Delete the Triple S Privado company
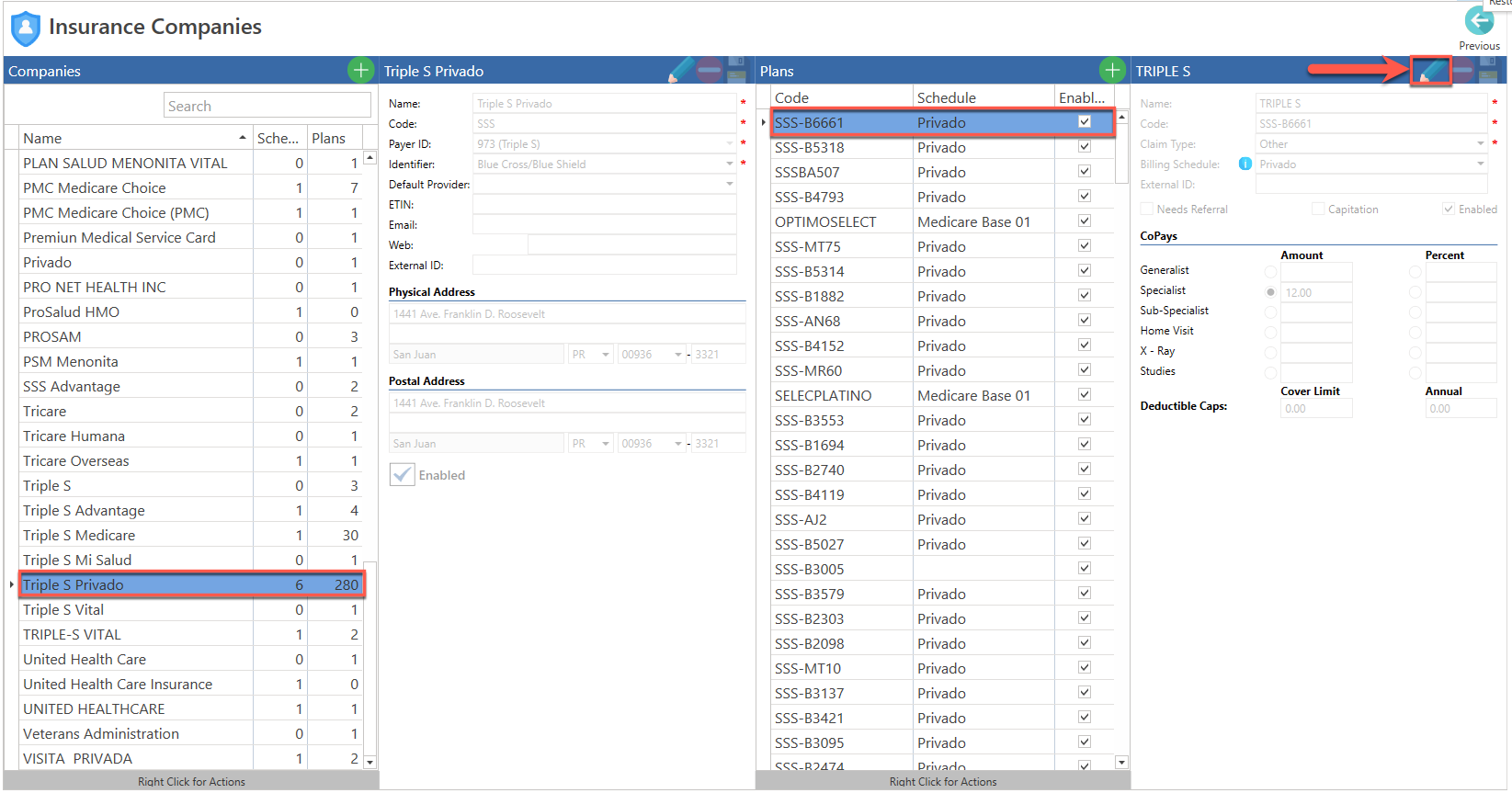Screen dimensions: 1512x793 pyautogui.click(x=709, y=70)
